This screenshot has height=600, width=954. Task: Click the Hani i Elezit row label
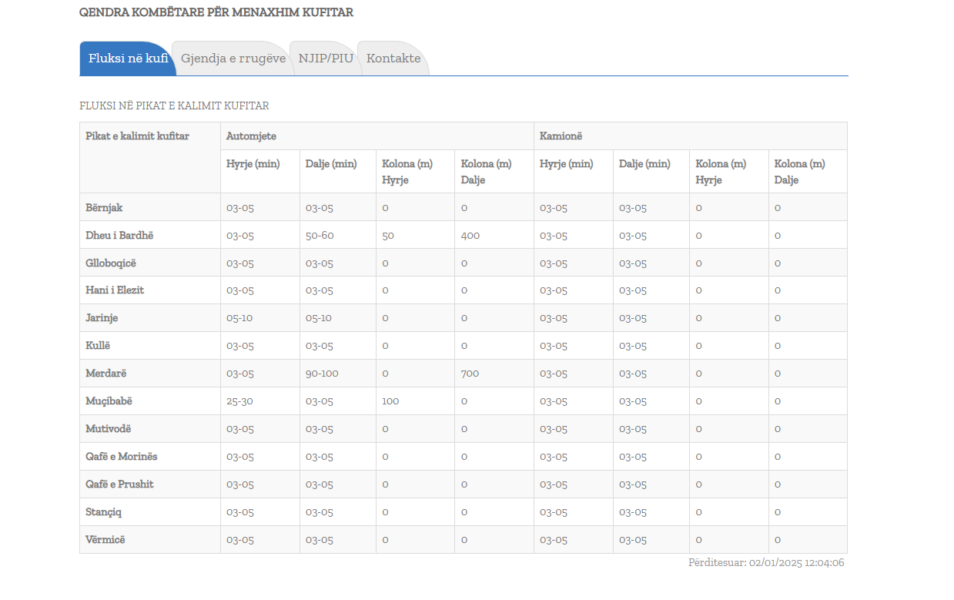pos(115,291)
